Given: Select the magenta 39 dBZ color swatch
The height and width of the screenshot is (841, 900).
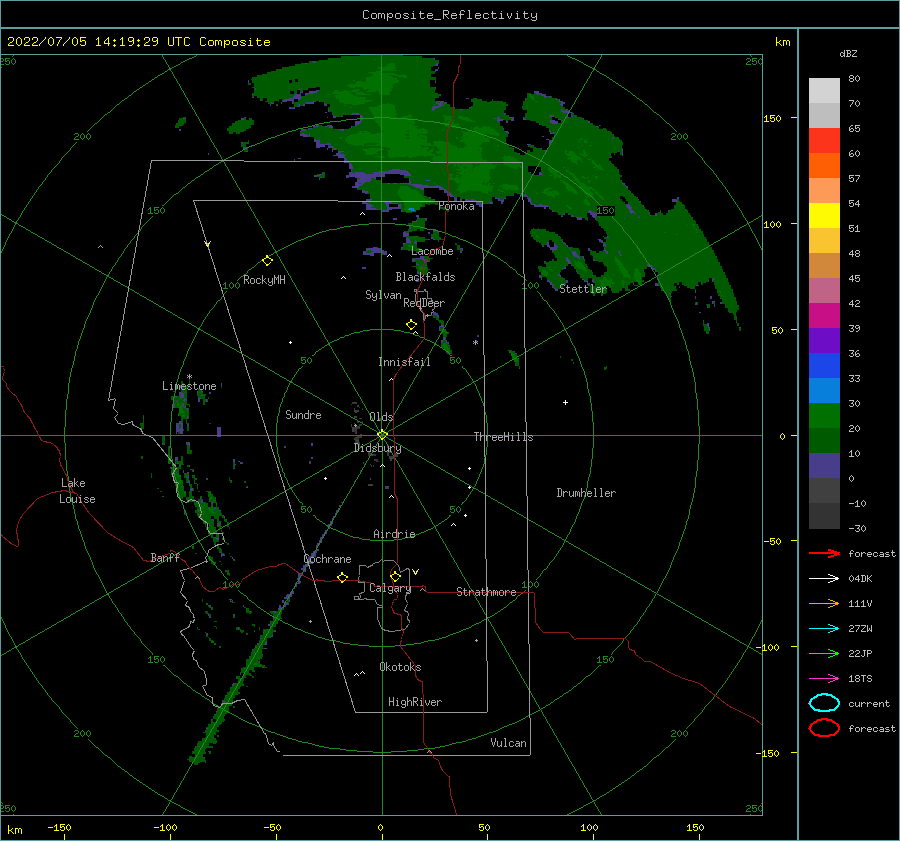Looking at the screenshot, I should [824, 316].
